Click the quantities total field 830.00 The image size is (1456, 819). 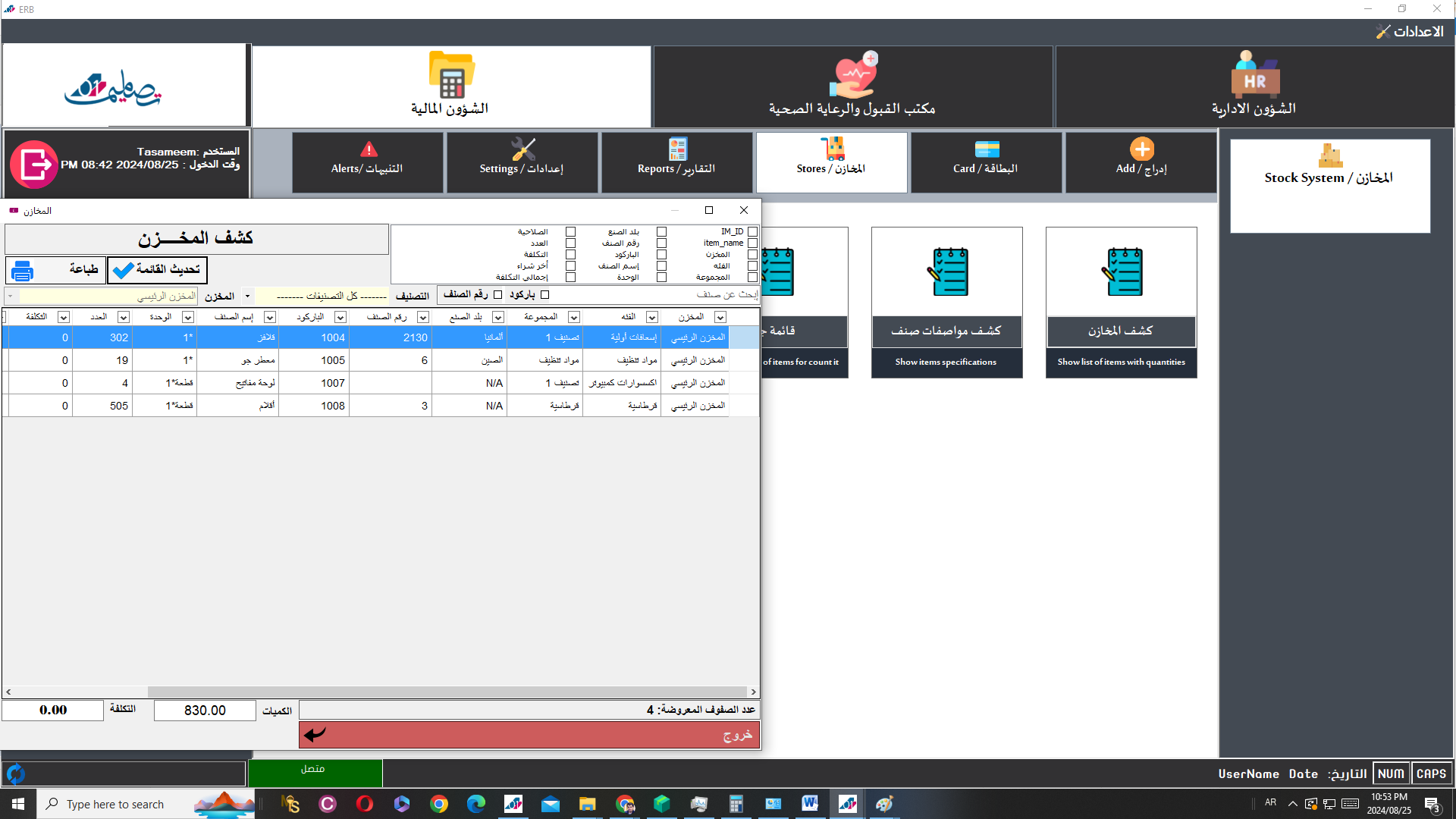[205, 711]
